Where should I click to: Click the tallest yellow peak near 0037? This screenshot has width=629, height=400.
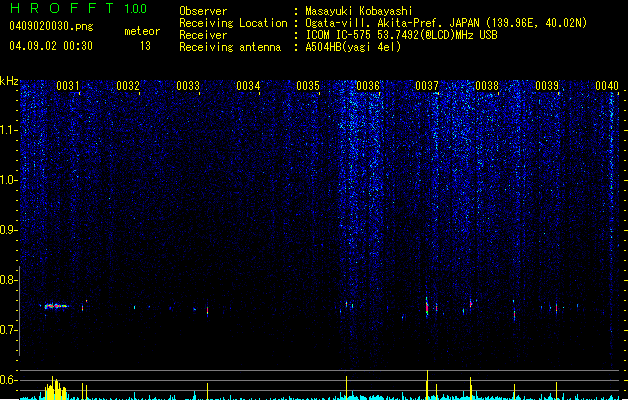coord(427,384)
